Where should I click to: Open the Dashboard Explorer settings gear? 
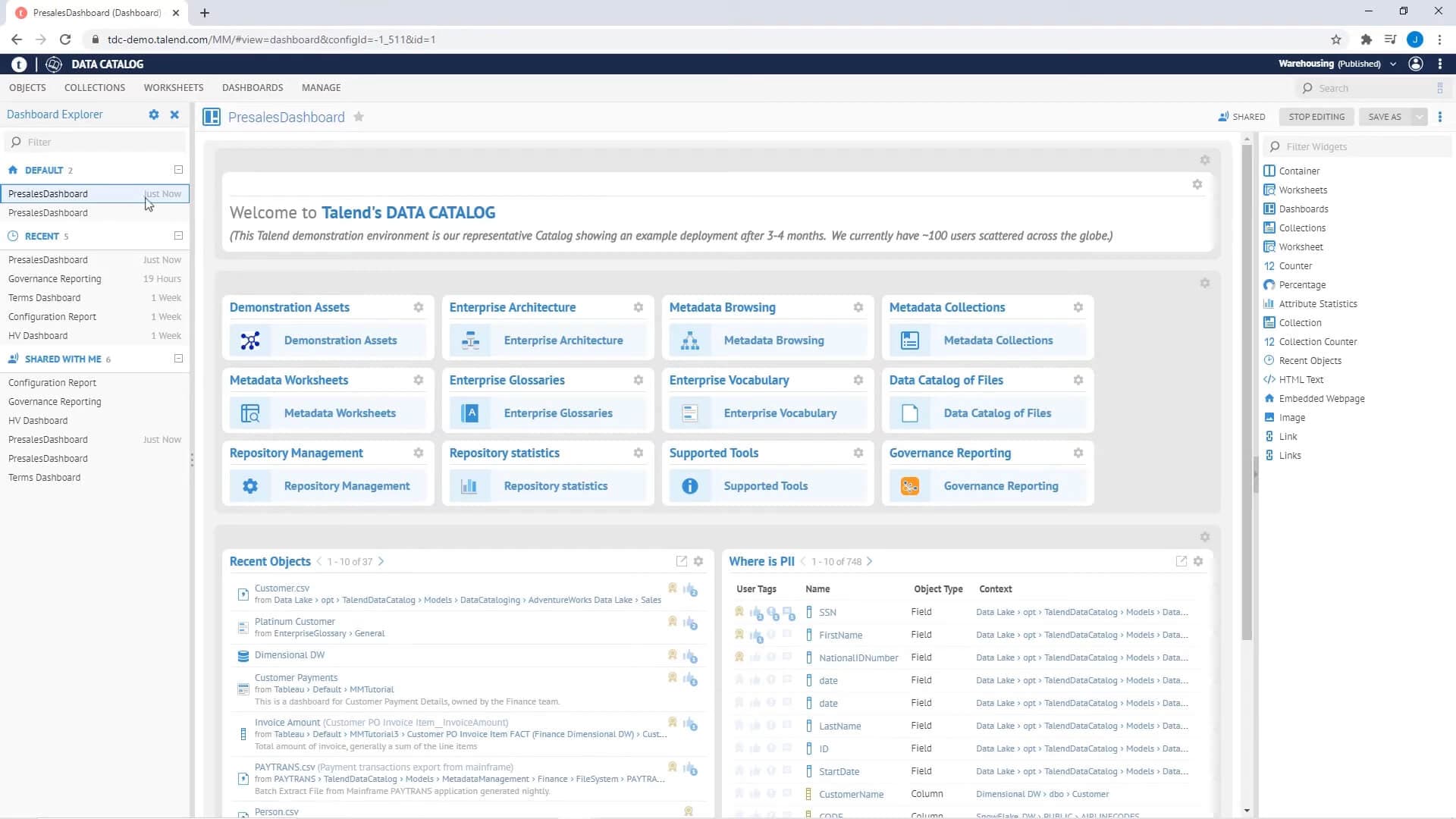(x=154, y=115)
